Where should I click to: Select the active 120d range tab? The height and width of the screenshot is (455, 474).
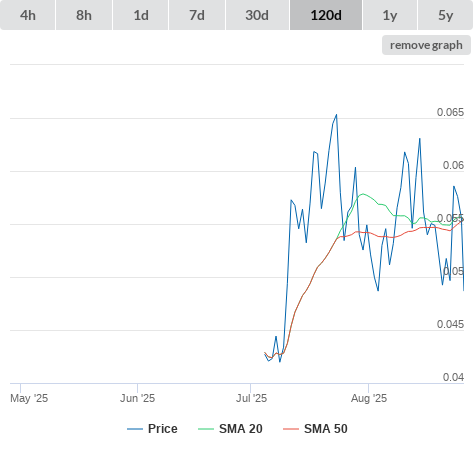326,15
